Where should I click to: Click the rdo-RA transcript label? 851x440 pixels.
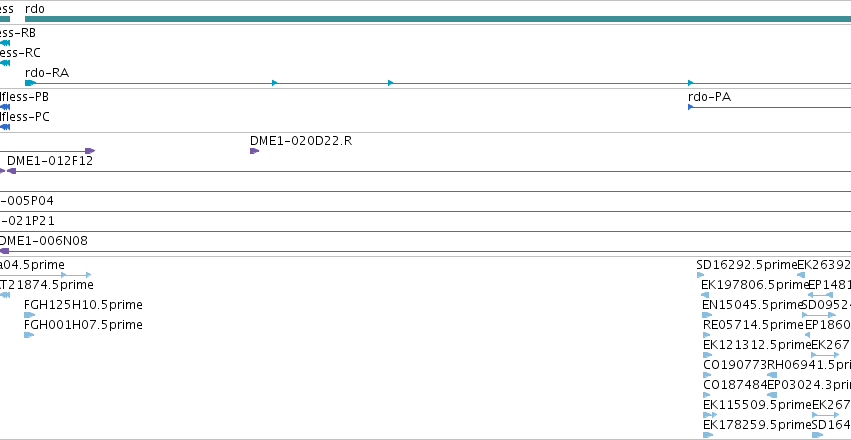click(47, 73)
